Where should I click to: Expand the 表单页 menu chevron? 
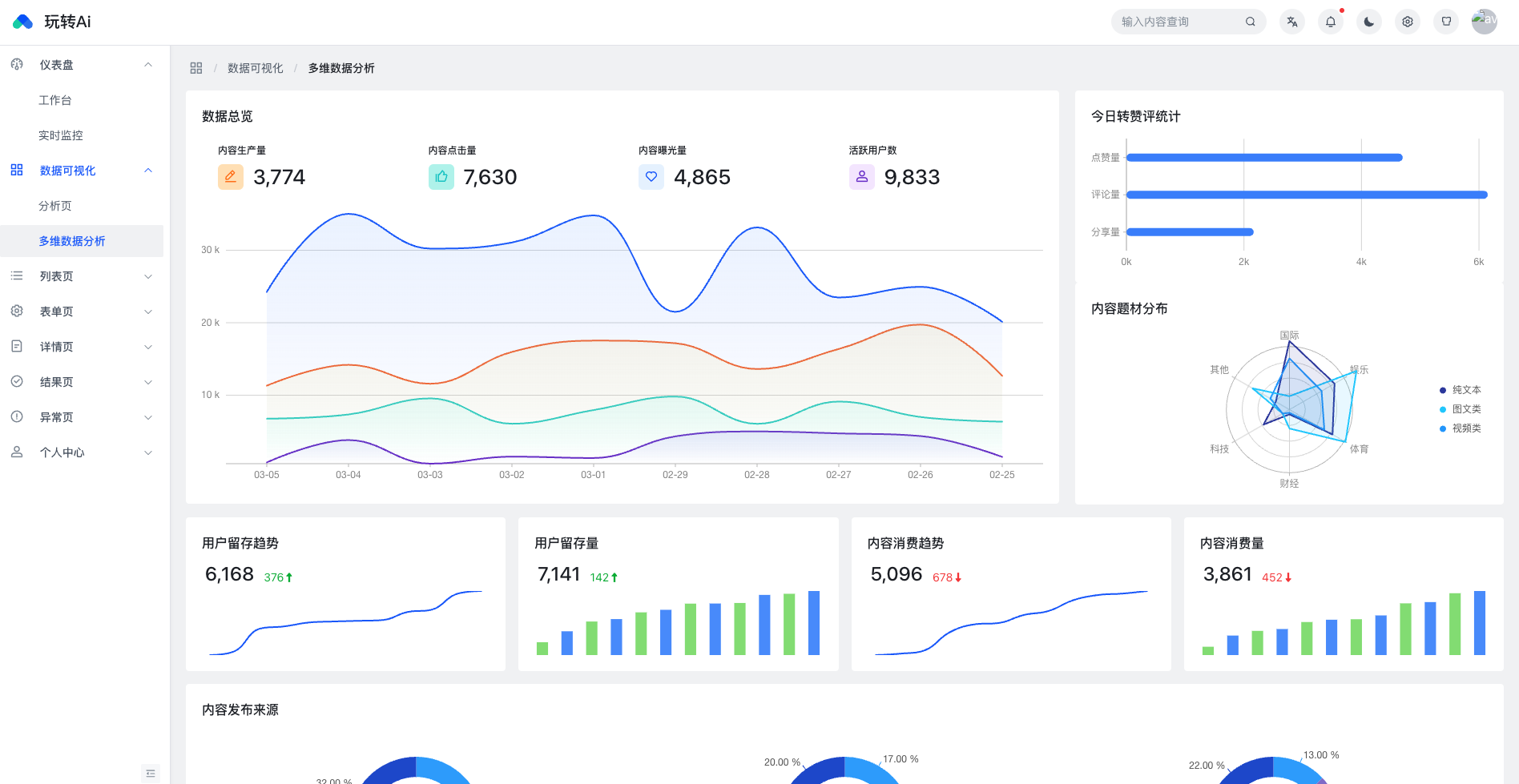(x=148, y=312)
